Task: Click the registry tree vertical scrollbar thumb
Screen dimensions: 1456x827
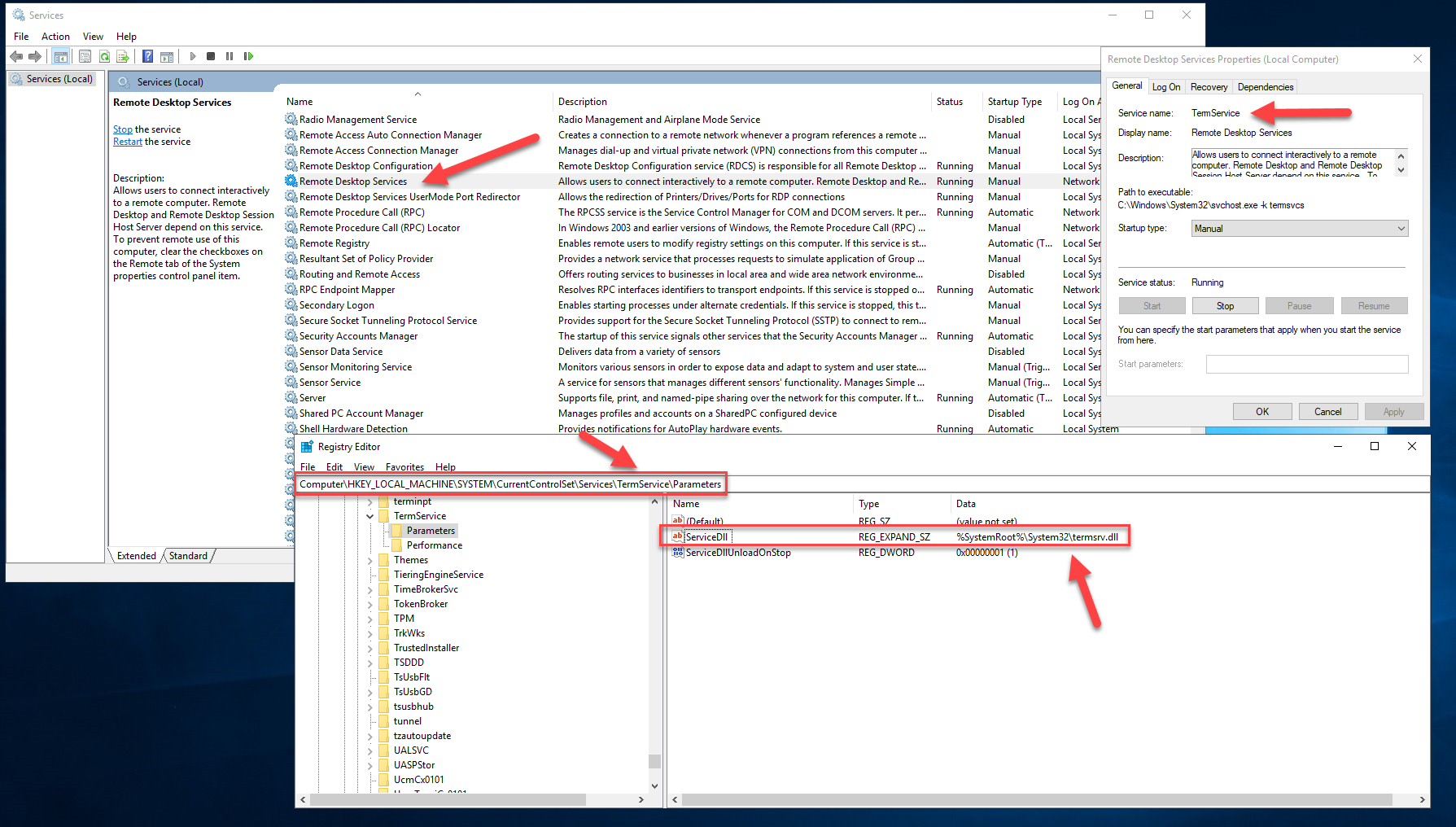Action: 654,761
